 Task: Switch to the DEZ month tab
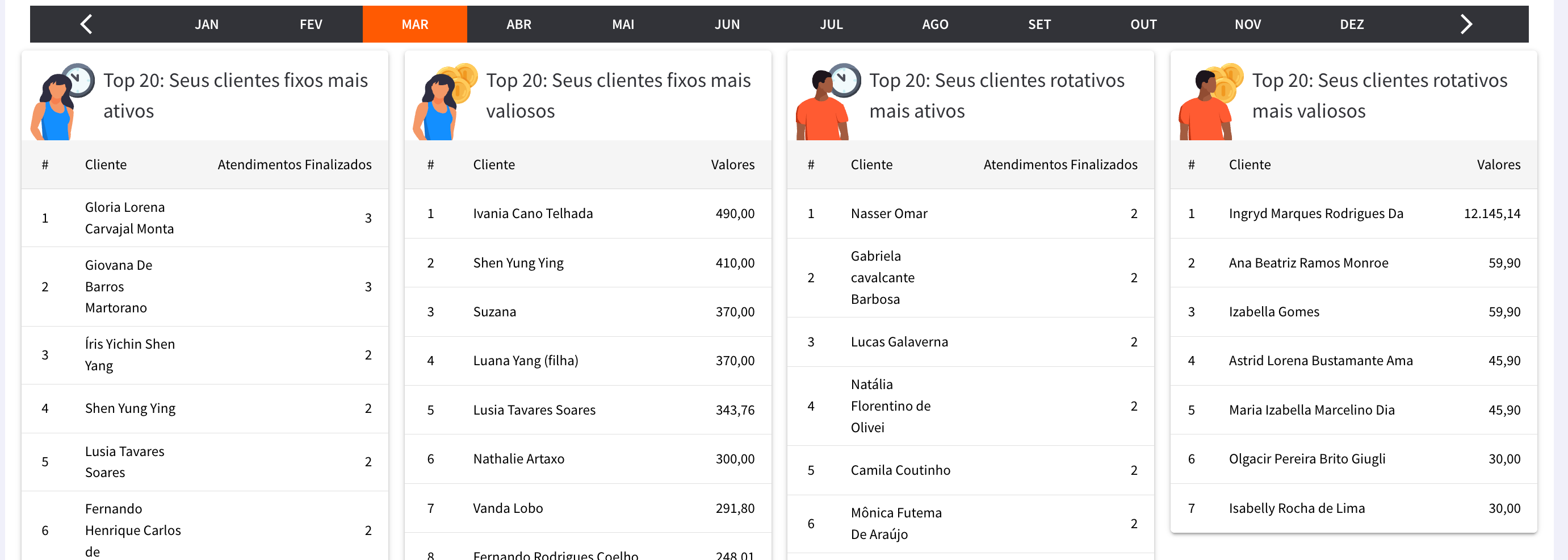(x=1351, y=24)
